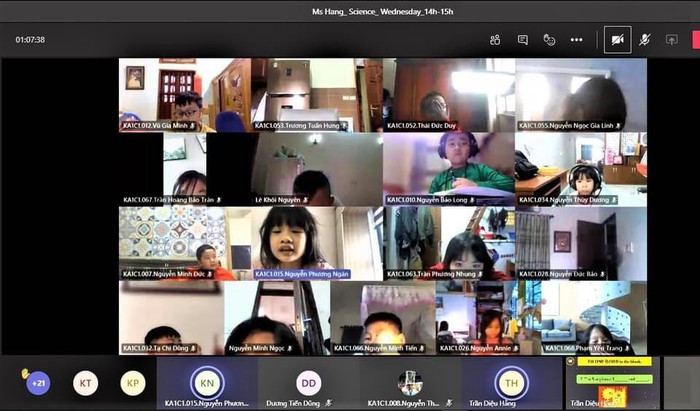
Task: Select the KP participant avatar
Action: click(133, 383)
